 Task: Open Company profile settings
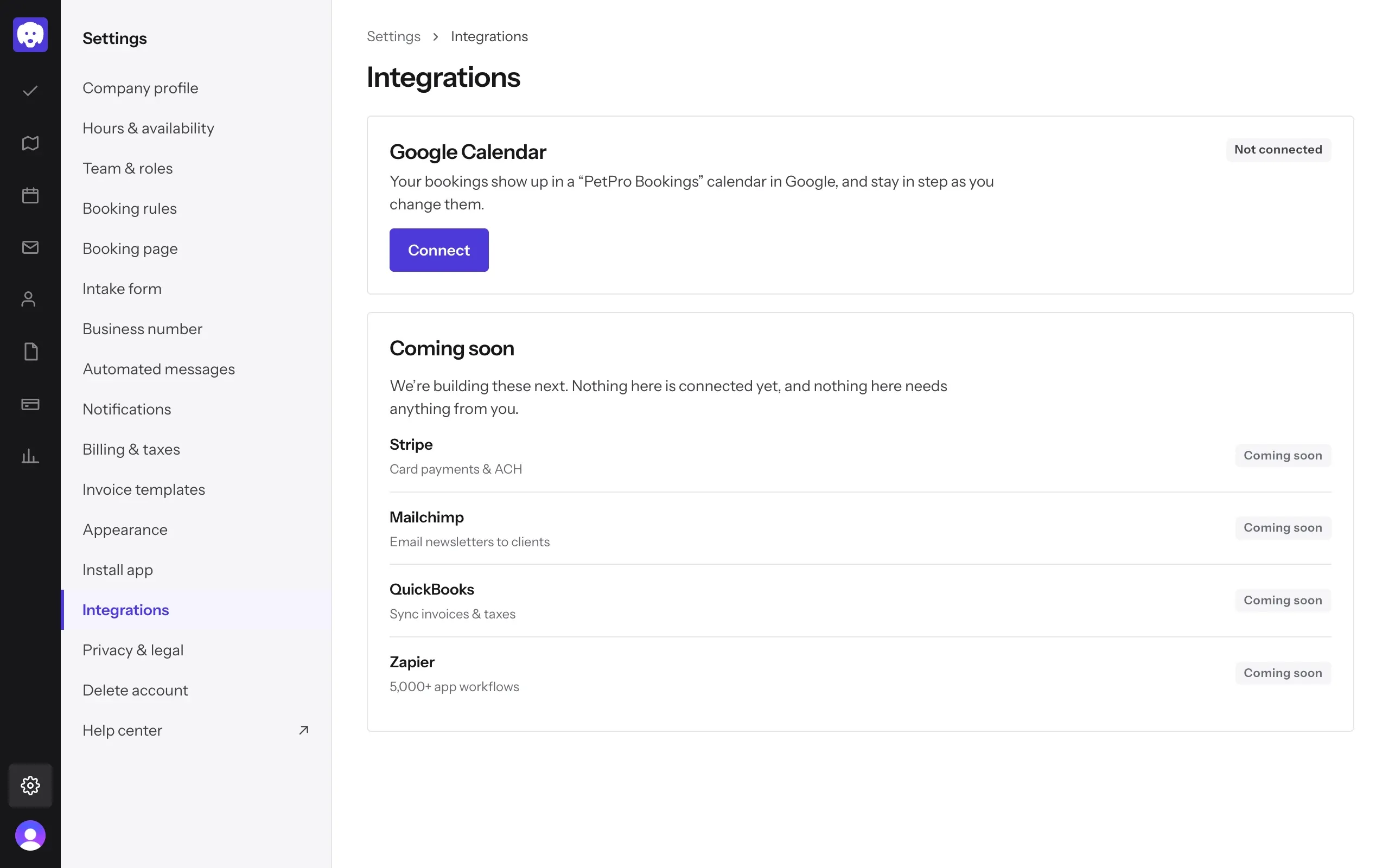pyautogui.click(x=196, y=88)
